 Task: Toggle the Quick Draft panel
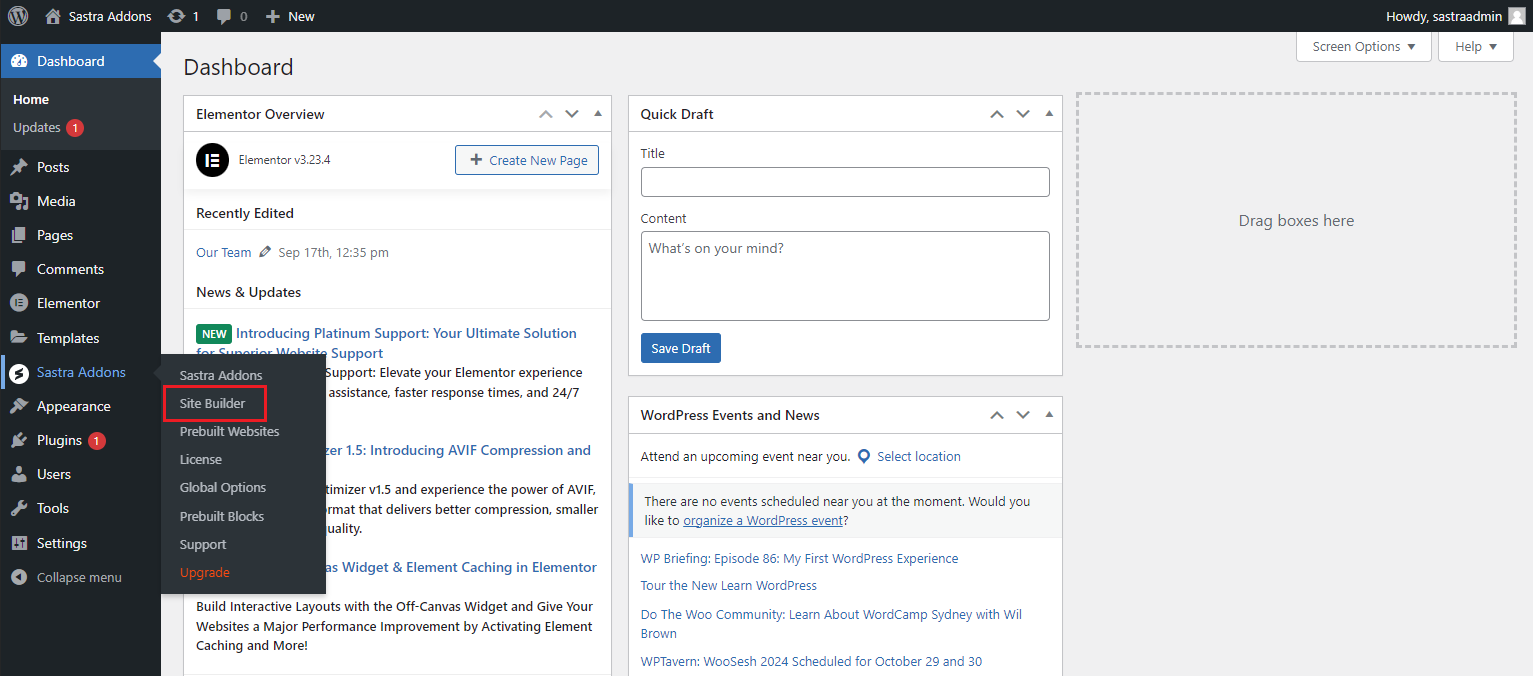coord(1049,114)
